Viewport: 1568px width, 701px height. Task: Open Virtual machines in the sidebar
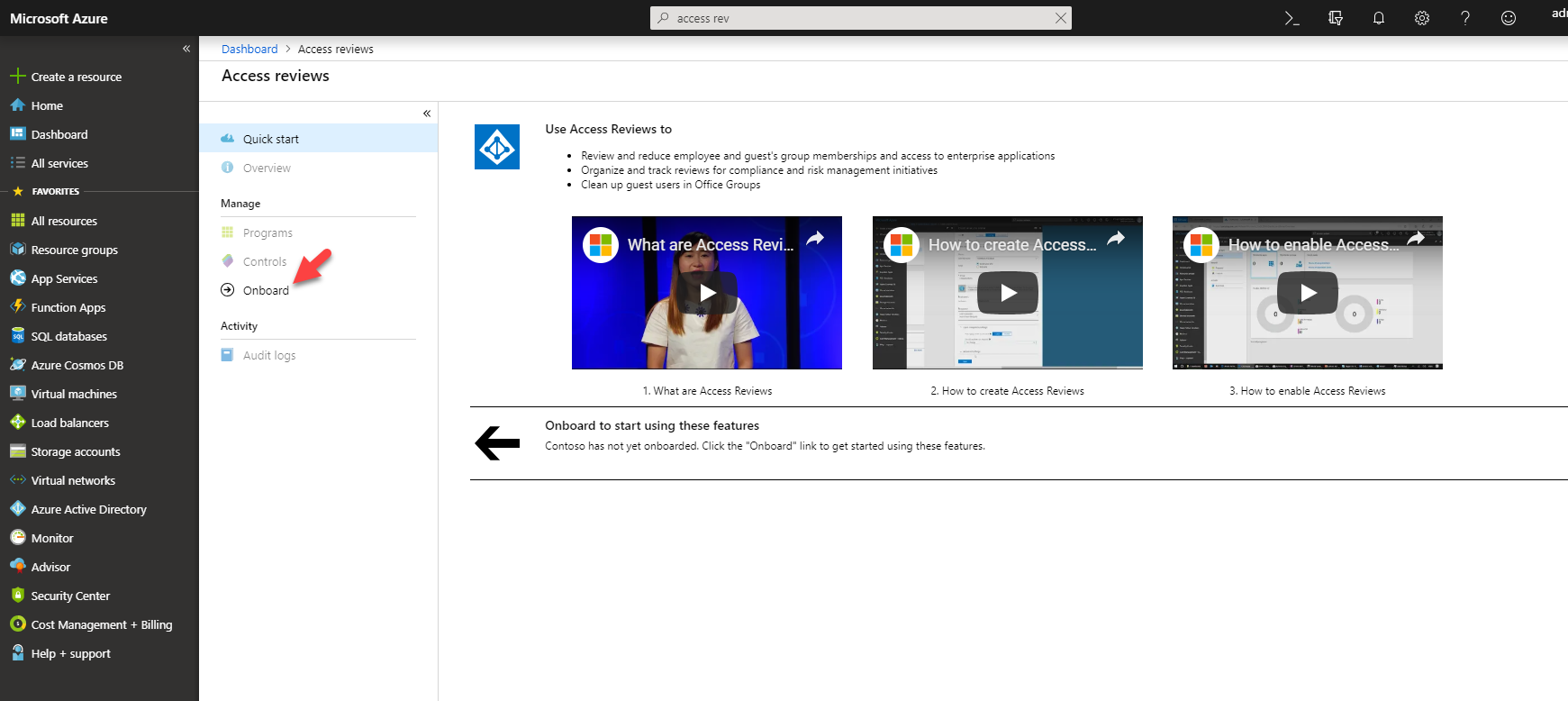coord(74,394)
